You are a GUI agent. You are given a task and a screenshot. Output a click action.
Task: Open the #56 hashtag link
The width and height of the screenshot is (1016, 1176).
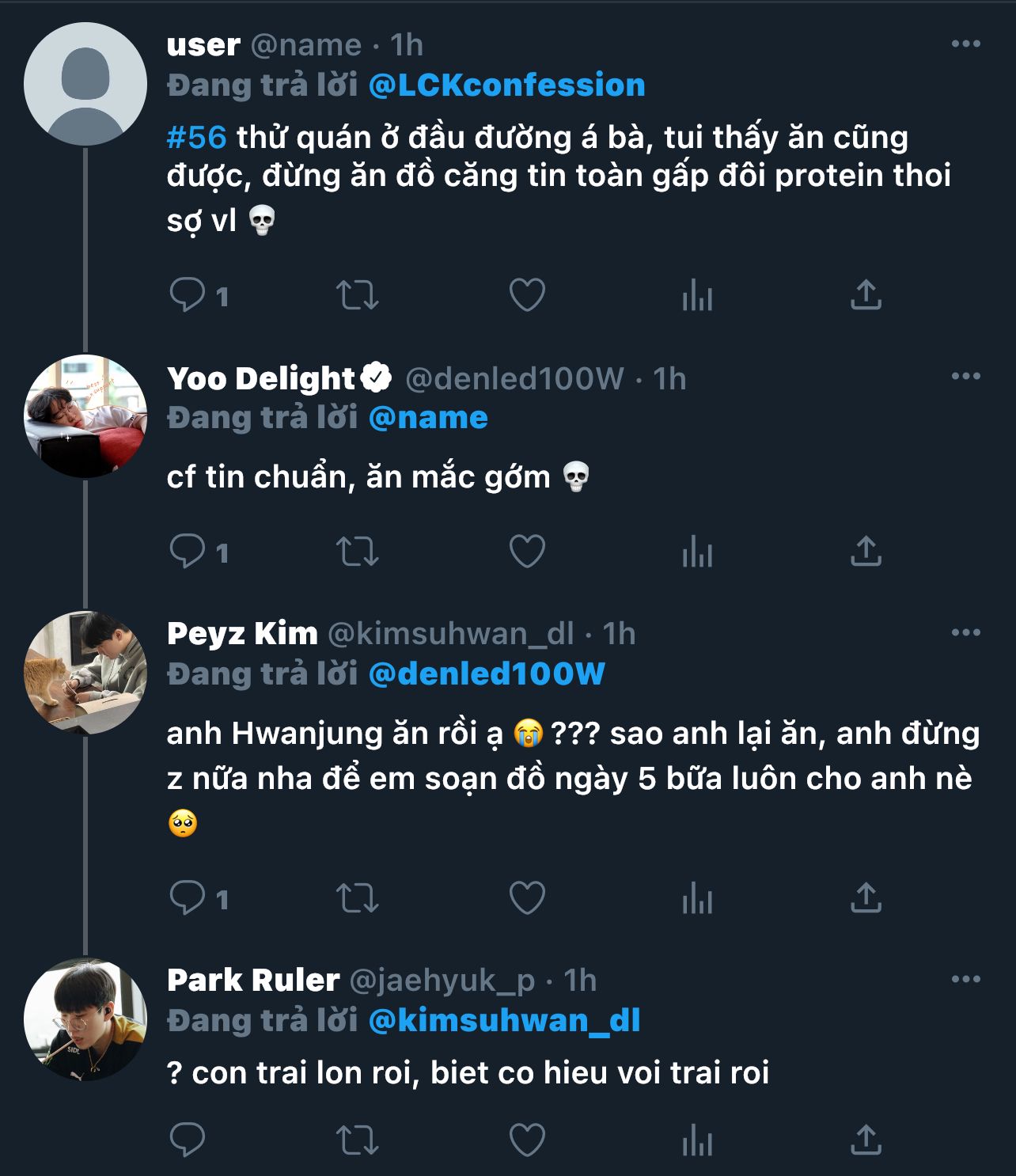[196, 138]
